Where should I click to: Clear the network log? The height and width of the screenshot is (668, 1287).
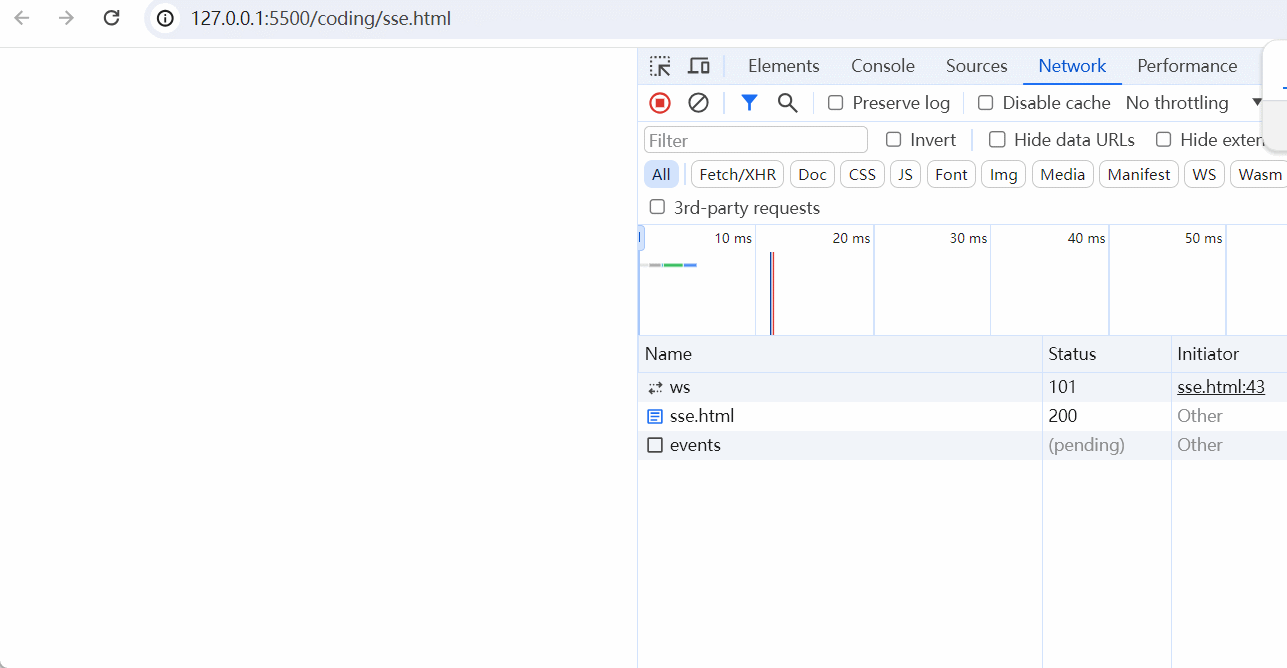tap(699, 103)
